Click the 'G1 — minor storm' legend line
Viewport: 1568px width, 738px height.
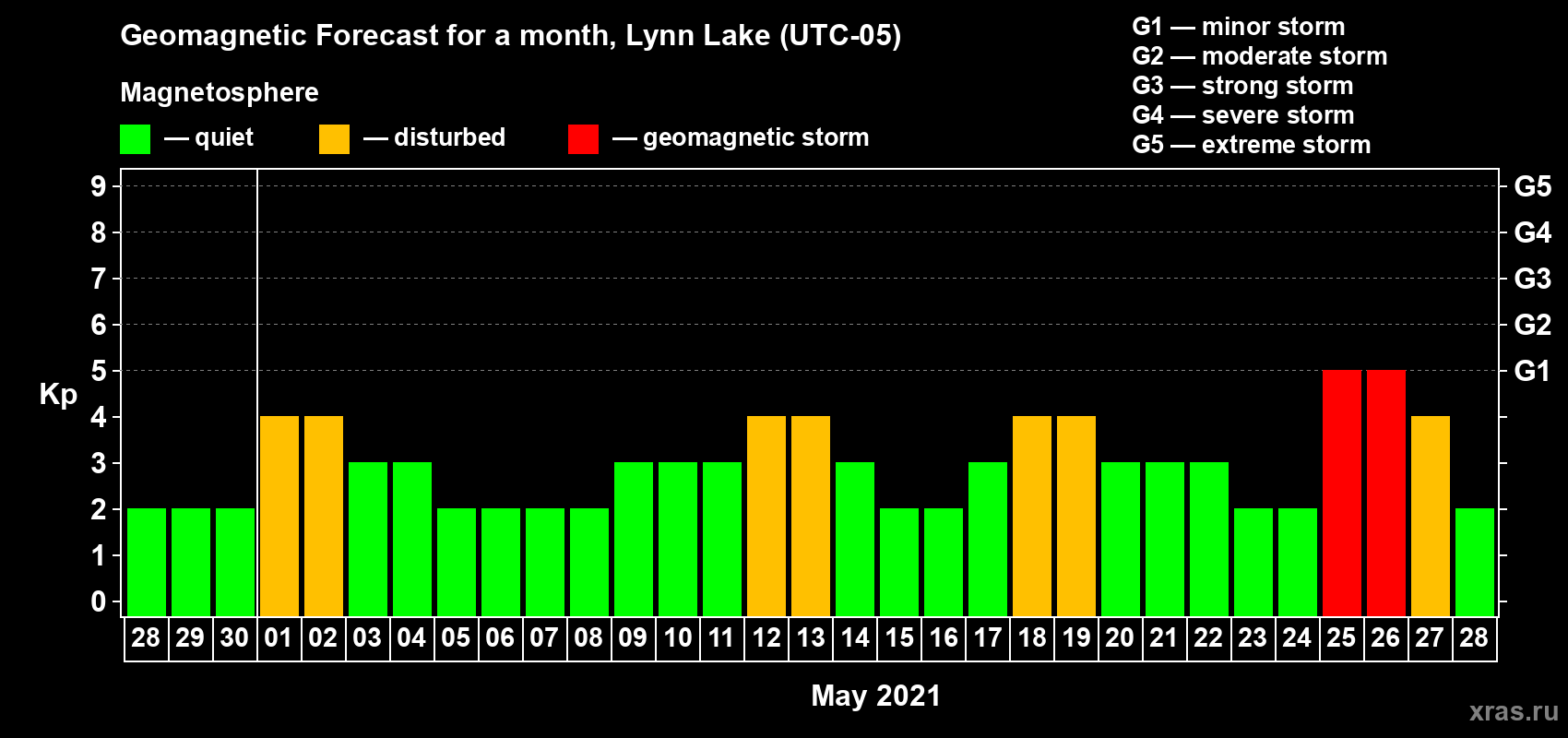point(1239,27)
